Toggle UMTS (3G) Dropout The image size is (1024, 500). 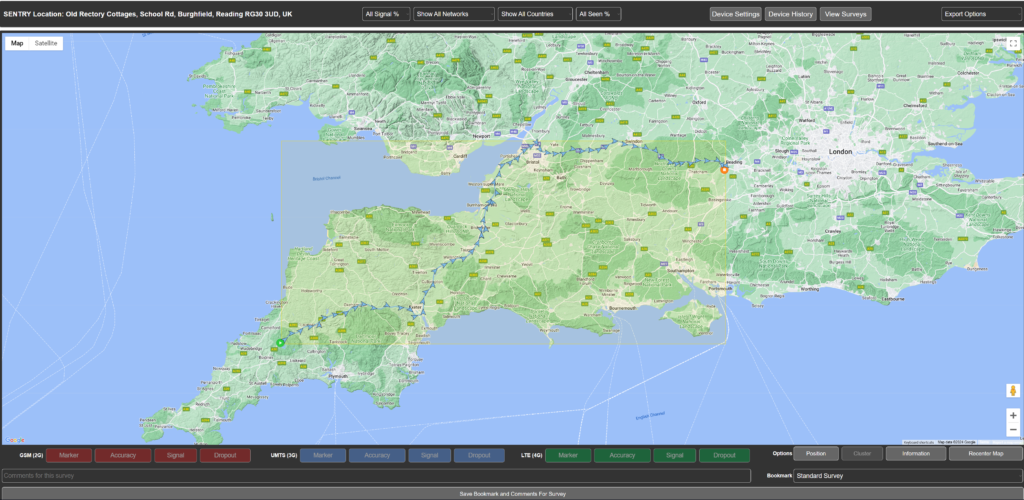479,455
